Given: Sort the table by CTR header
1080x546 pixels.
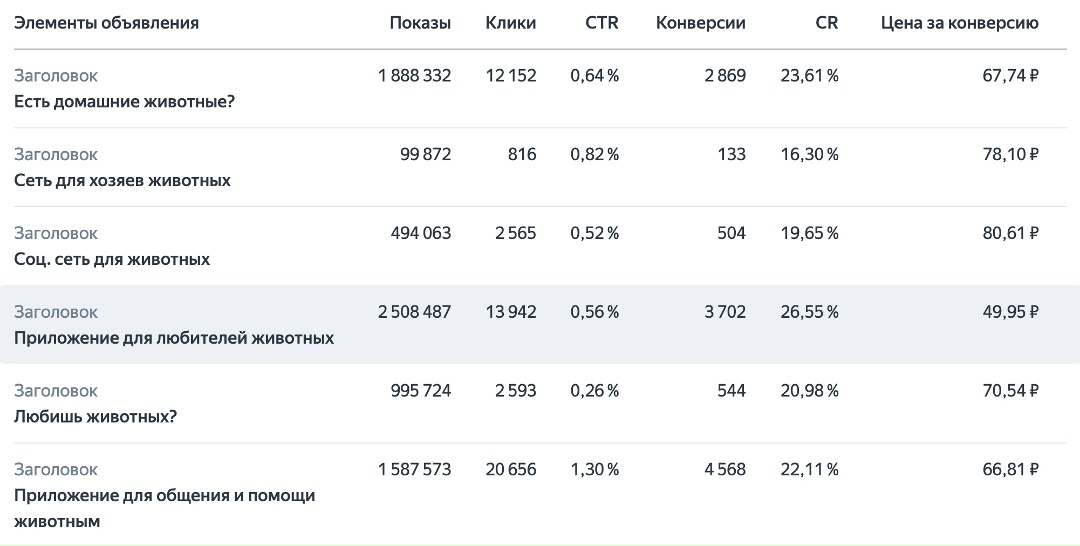Looking at the screenshot, I should pos(602,23).
